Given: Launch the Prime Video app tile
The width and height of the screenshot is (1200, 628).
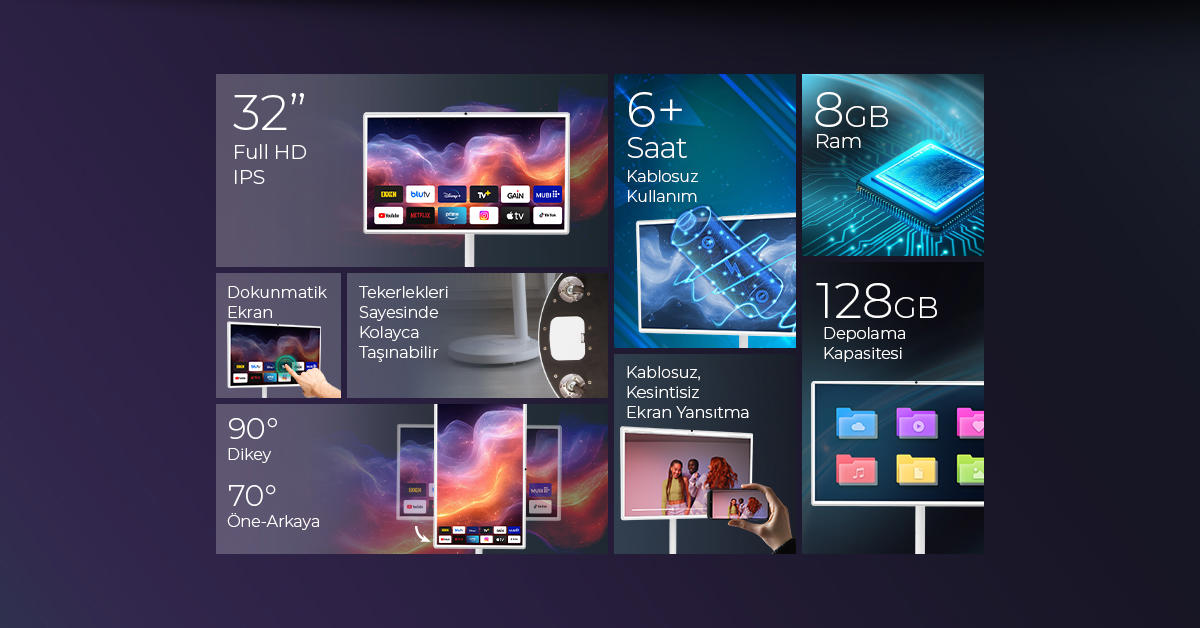Looking at the screenshot, I should [452, 215].
